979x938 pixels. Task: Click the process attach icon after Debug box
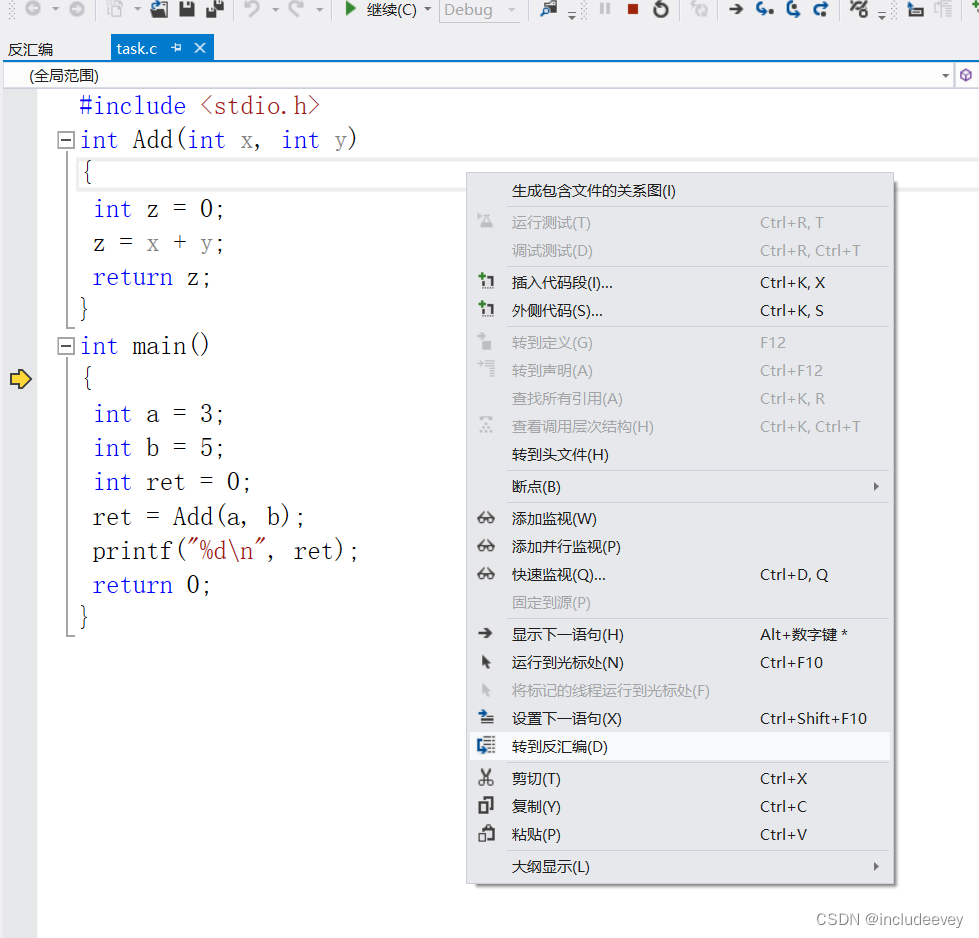[x=548, y=9]
